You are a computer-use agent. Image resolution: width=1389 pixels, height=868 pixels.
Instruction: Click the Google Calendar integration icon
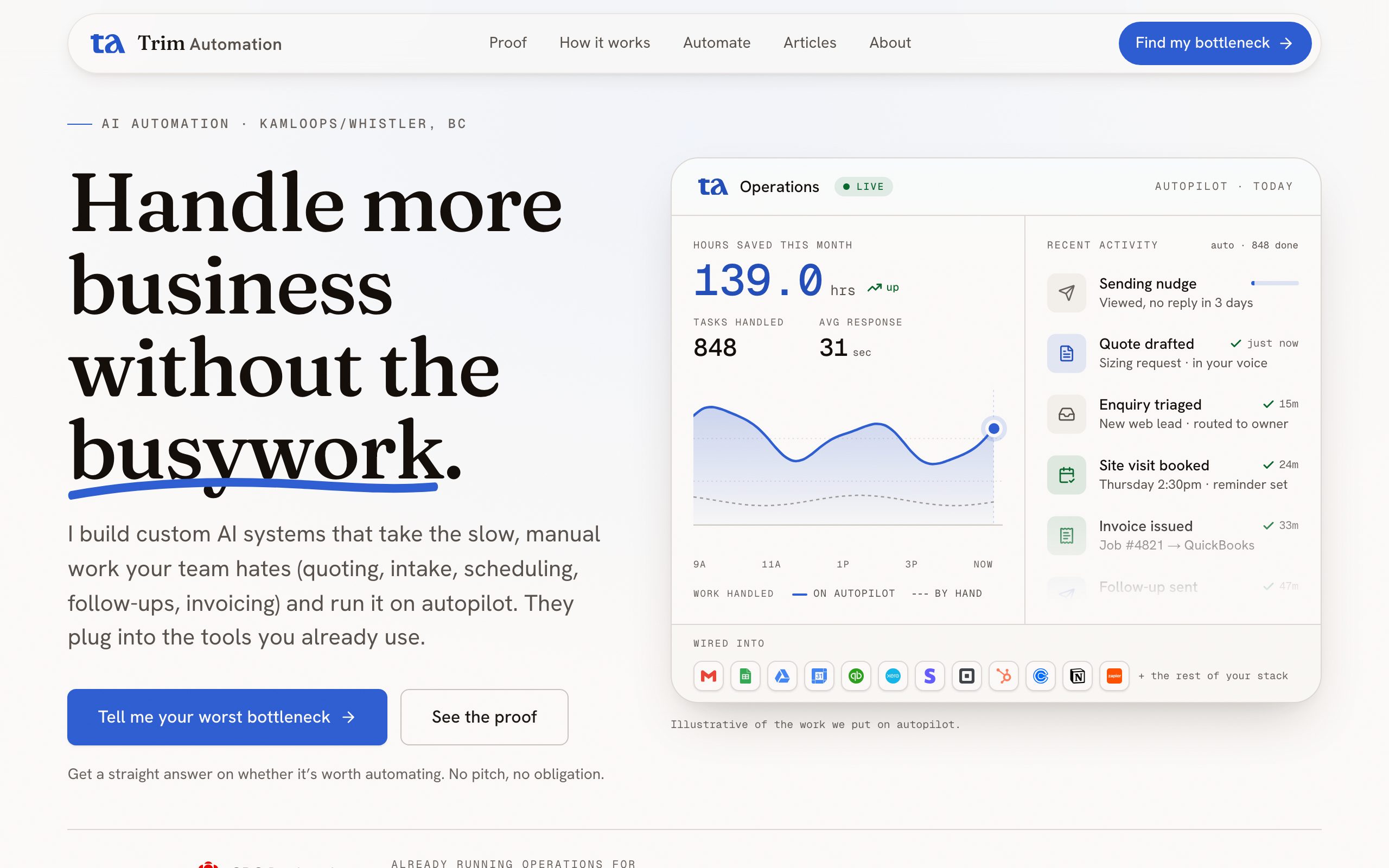(x=819, y=676)
